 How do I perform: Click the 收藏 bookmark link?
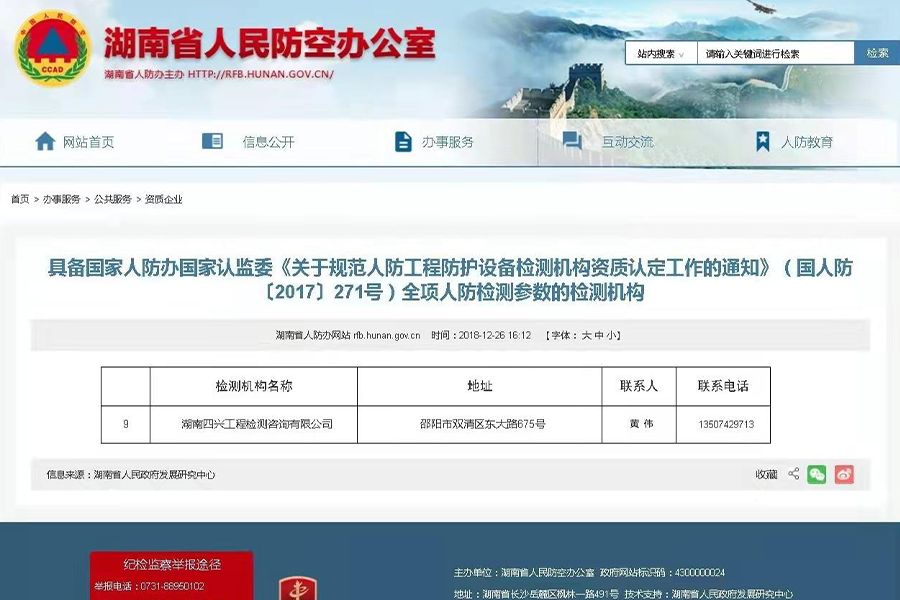pyautogui.click(x=766, y=474)
